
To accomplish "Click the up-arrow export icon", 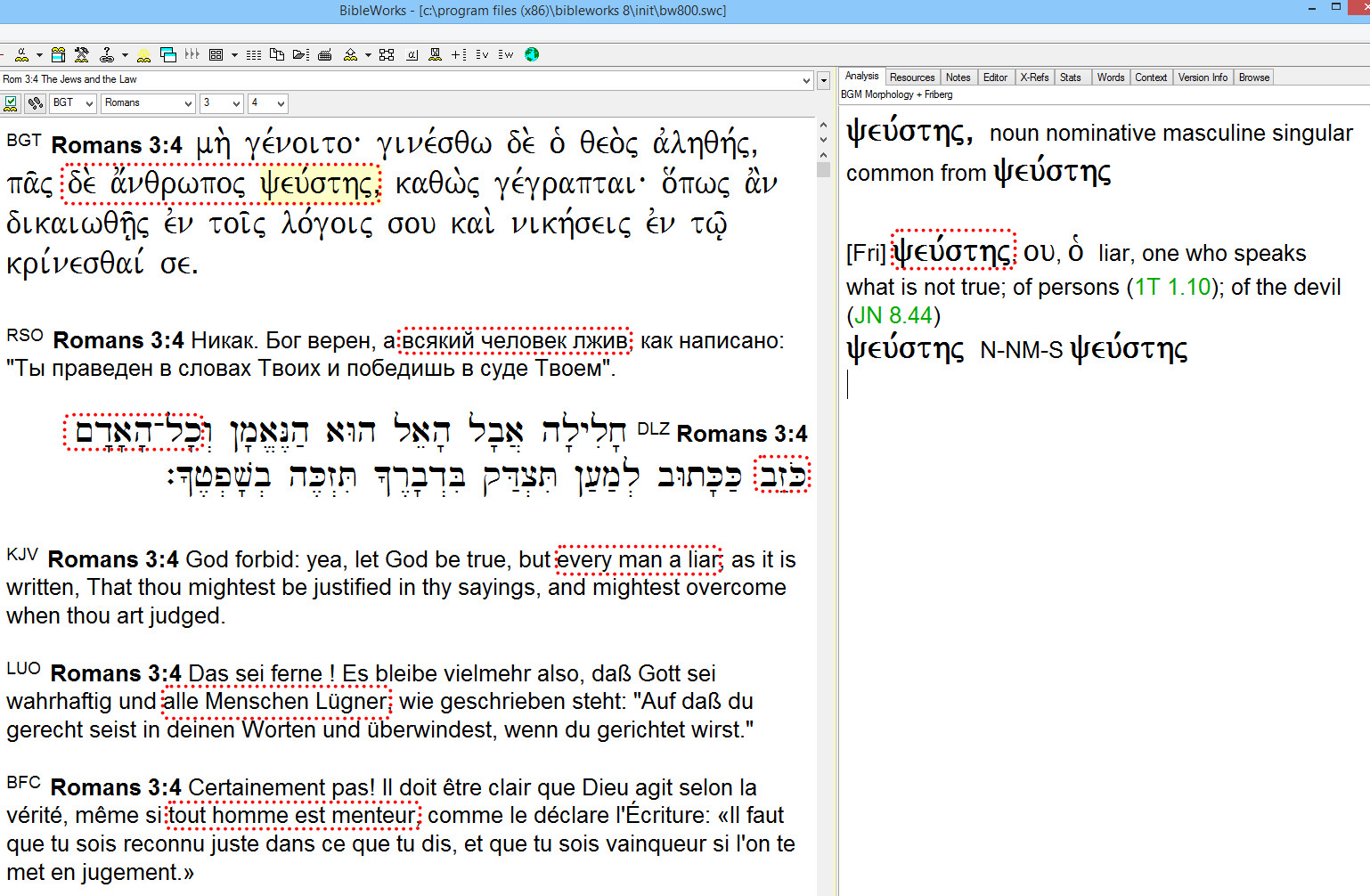I will click(x=350, y=54).
